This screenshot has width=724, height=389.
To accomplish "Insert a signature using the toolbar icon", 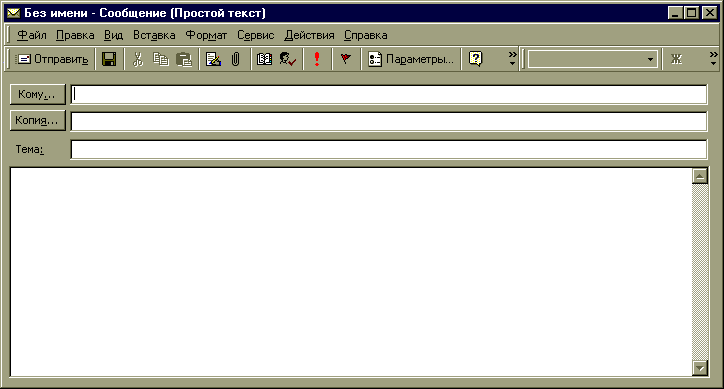I will [213, 59].
